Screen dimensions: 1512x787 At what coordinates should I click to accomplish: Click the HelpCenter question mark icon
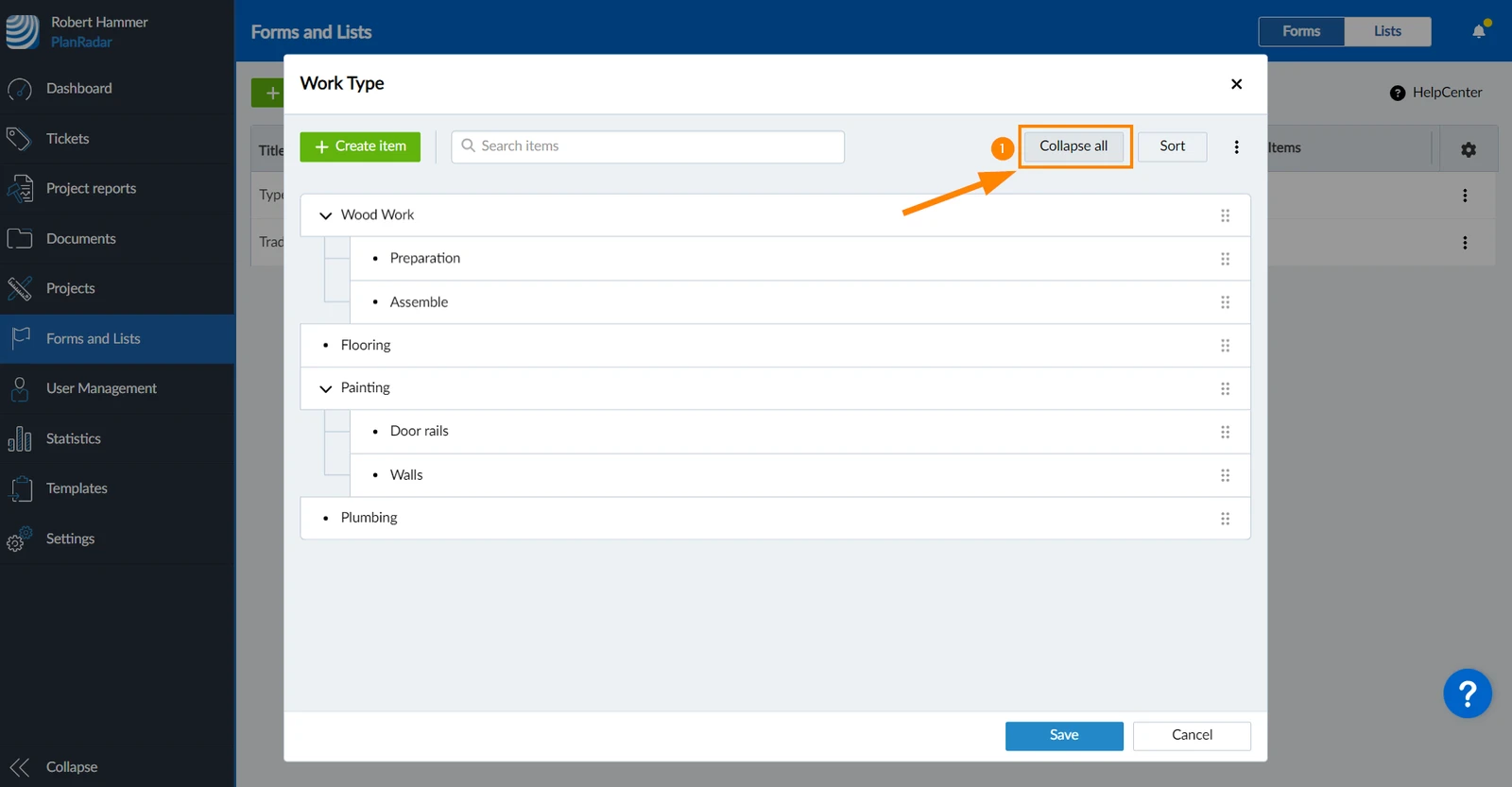[1398, 93]
